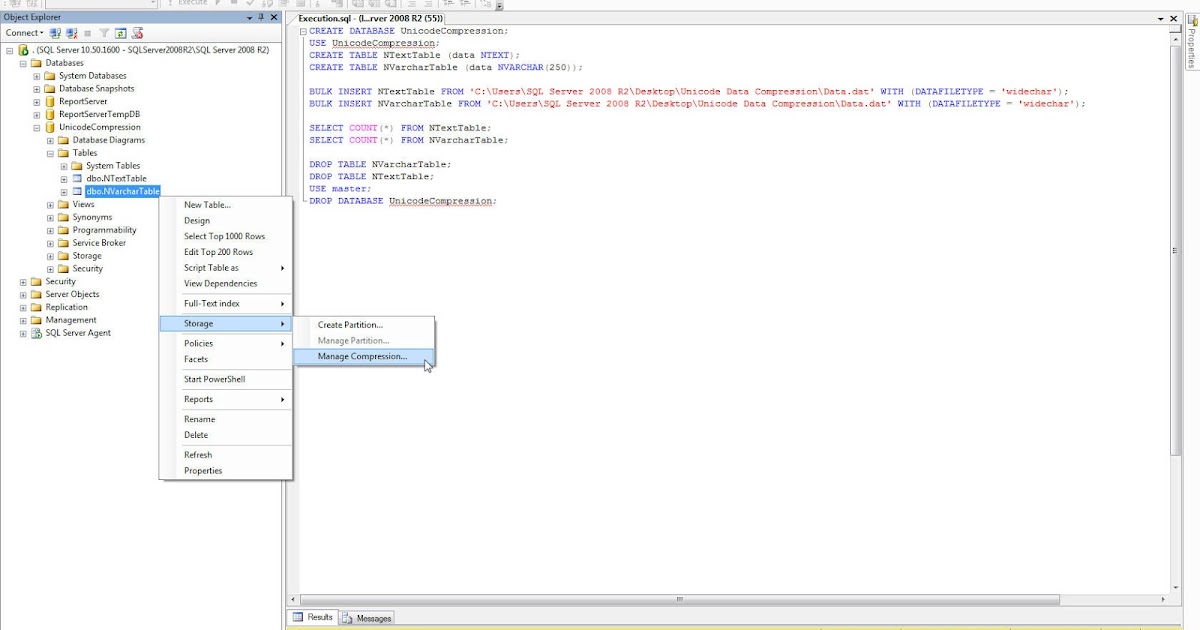
Task: Refresh Object Explorer using its refresh icon
Action: (x=121, y=32)
